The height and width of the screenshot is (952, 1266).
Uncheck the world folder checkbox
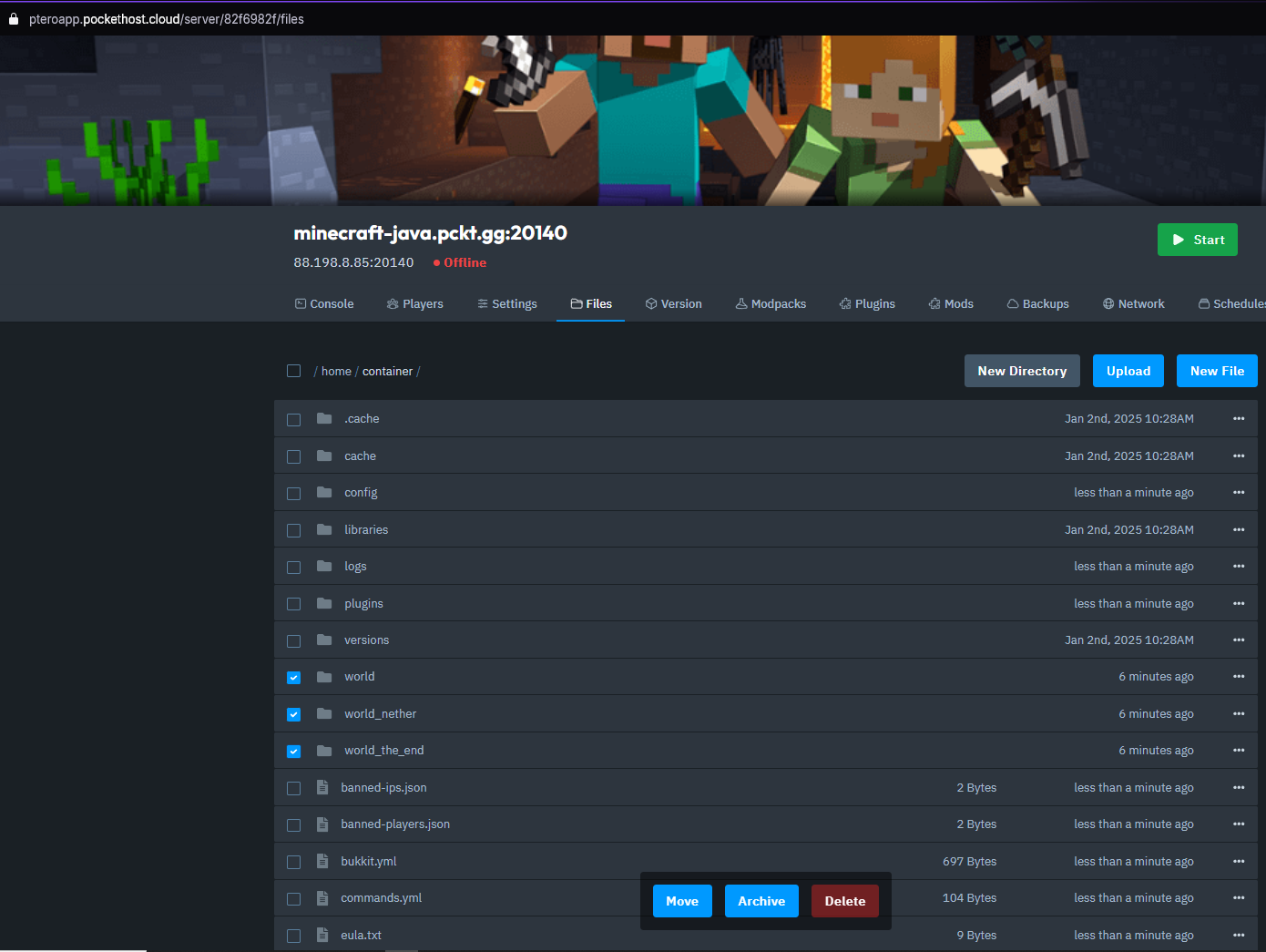coord(293,678)
